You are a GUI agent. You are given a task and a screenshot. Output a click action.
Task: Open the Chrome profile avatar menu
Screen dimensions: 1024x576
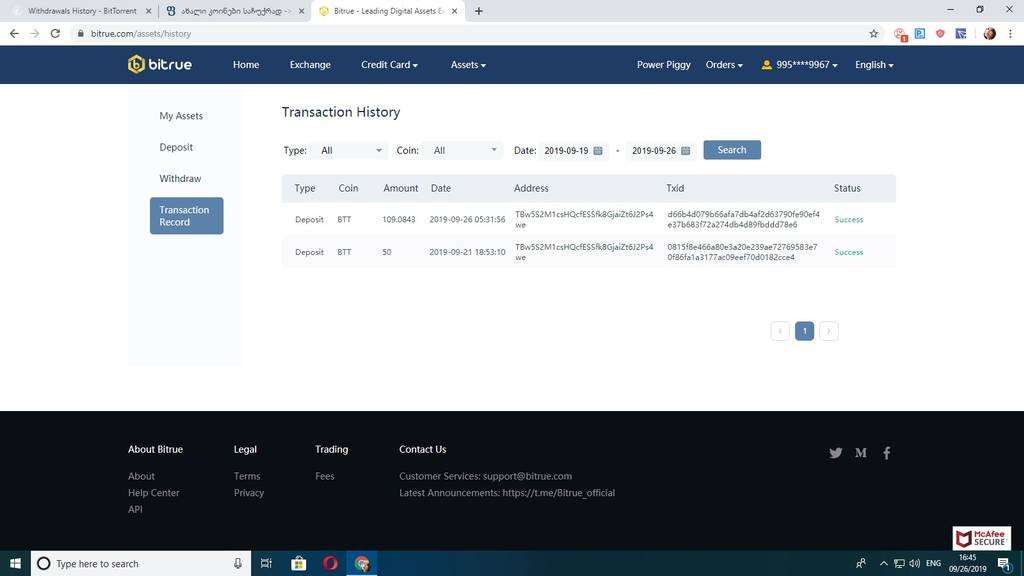(989, 33)
